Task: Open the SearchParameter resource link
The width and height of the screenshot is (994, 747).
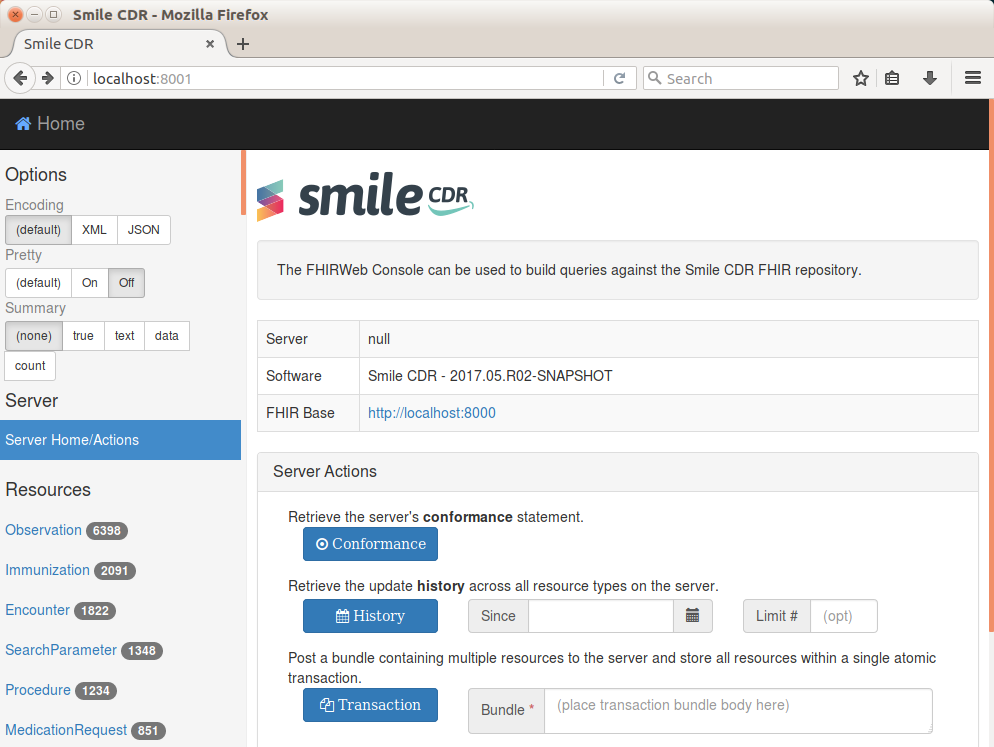Action: [61, 650]
